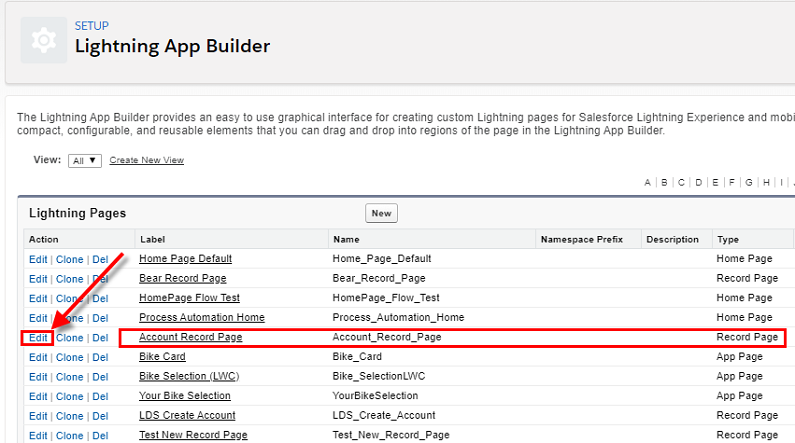Sort by the Type column header
Image resolution: width=795 pixels, height=443 pixels.
point(728,239)
